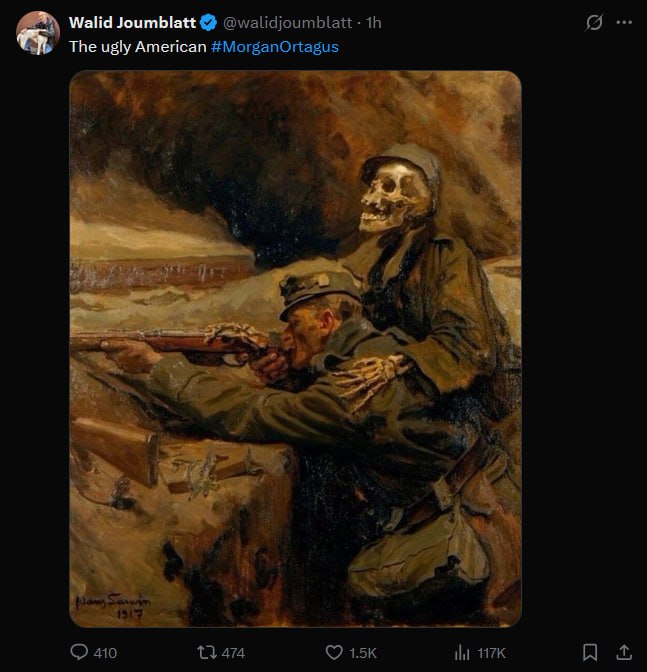Click the repost arrows icon
The width and height of the screenshot is (647, 672).
[205, 652]
